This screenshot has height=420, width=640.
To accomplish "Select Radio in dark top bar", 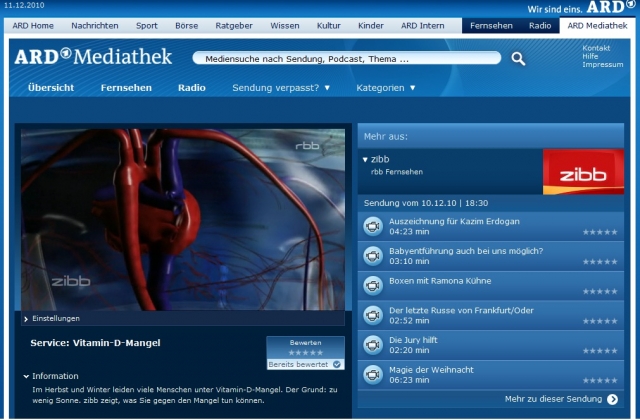I will [x=540, y=26].
